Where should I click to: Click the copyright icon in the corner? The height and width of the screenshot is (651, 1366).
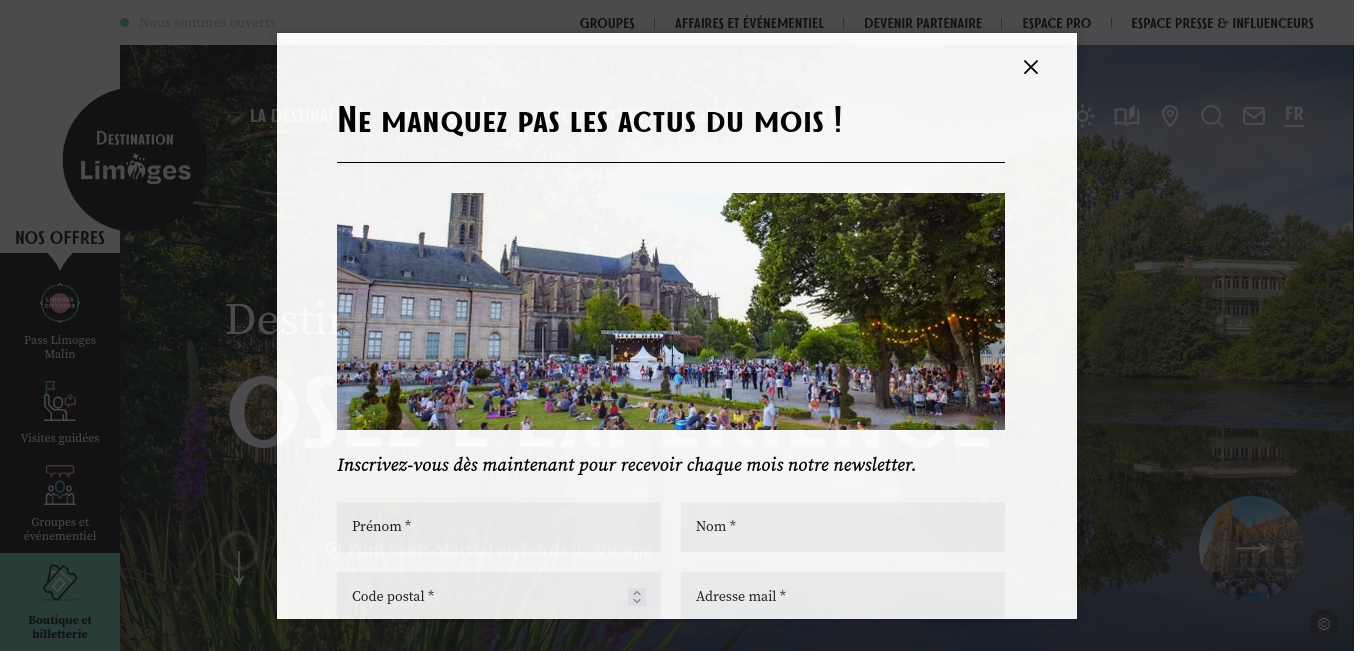point(1324,624)
